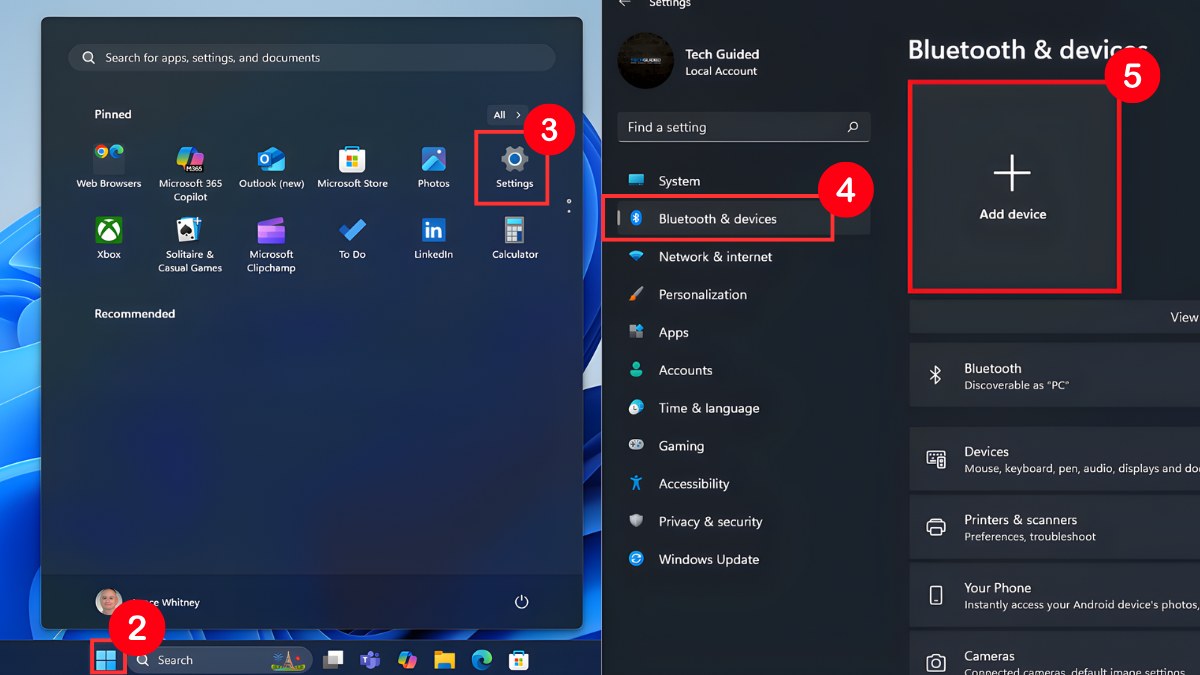The image size is (1200, 675).
Task: Open Settings from pinned apps
Action: 514,167
